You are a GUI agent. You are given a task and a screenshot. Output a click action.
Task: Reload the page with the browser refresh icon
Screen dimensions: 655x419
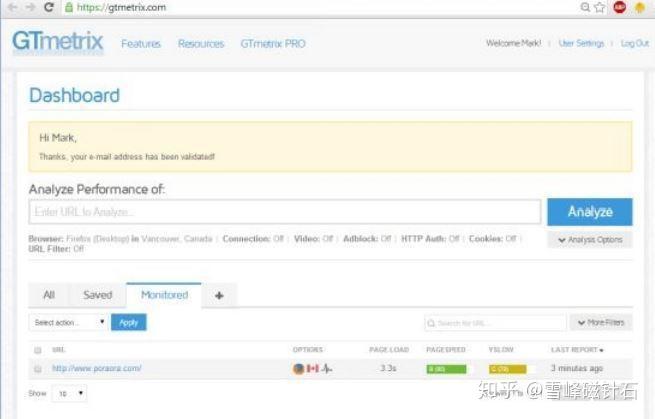[49, 7]
